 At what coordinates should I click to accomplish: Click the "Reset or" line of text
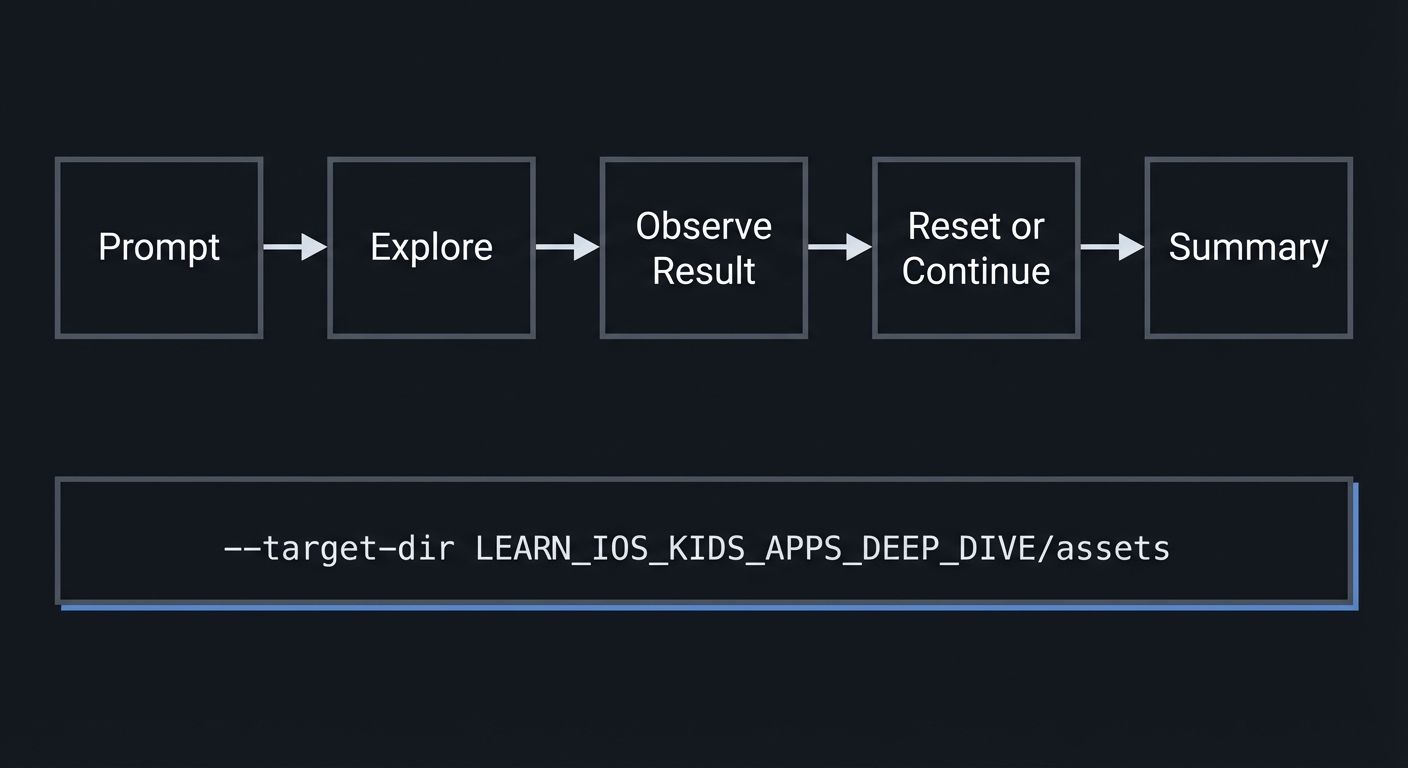click(976, 226)
